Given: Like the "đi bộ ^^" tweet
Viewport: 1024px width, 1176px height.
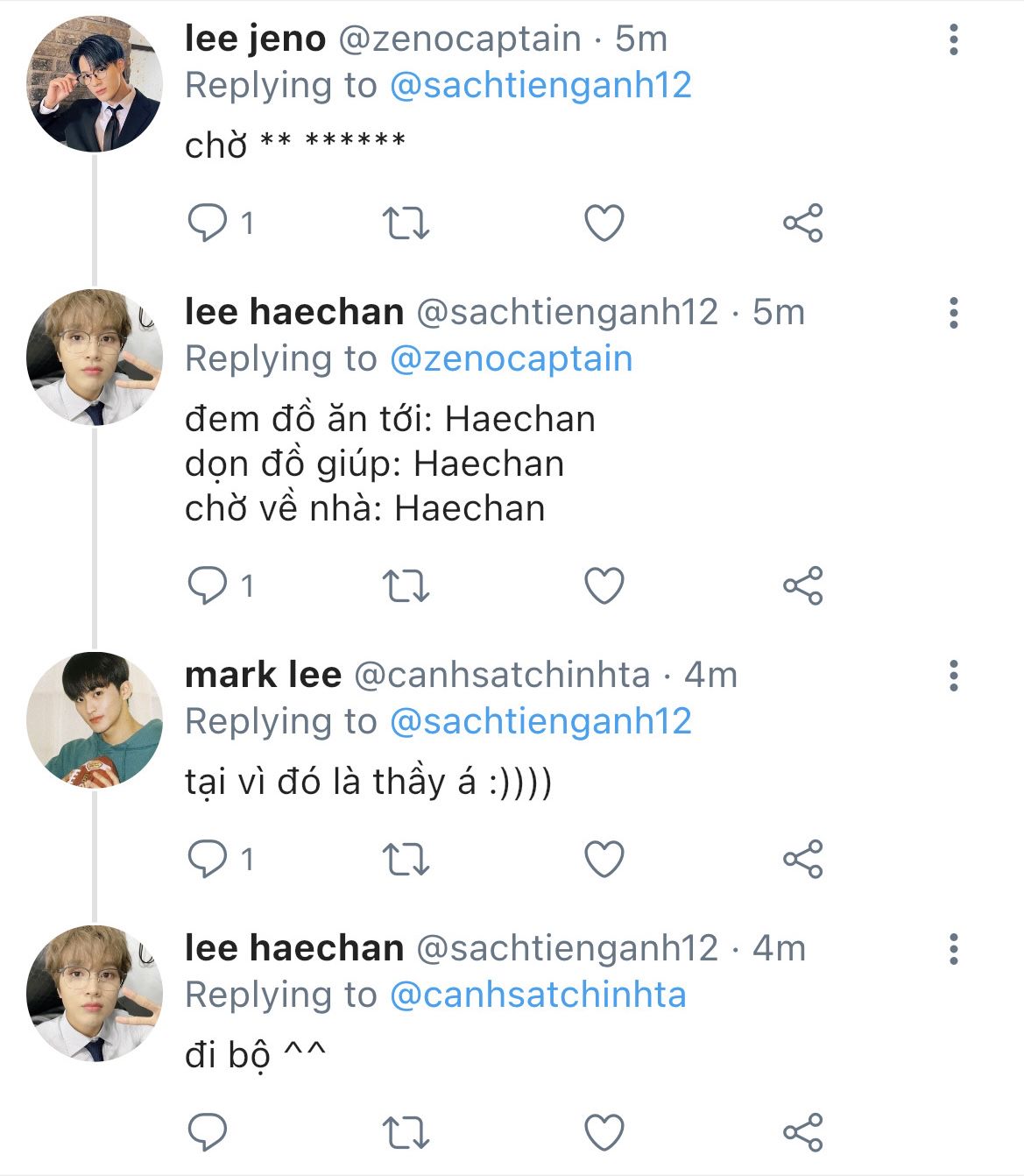Looking at the screenshot, I should click(x=604, y=1132).
